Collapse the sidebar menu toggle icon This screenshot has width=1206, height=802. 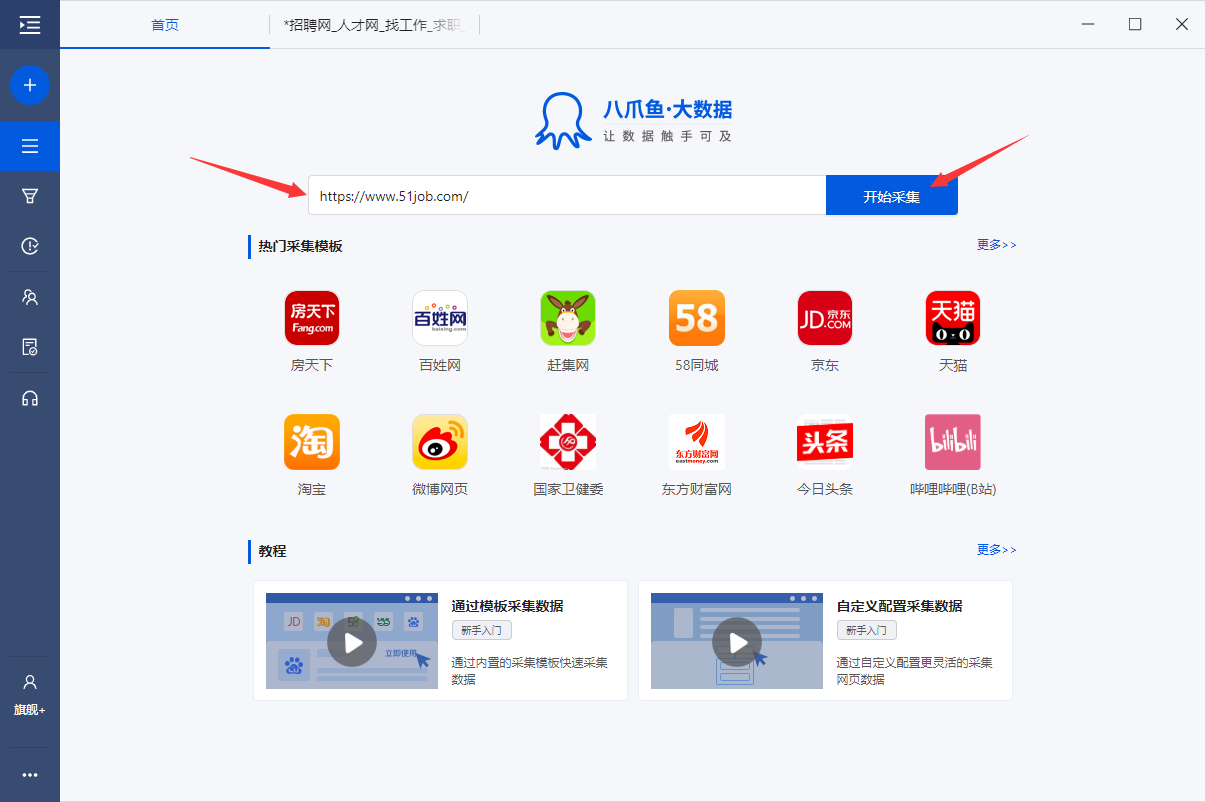(x=30, y=25)
